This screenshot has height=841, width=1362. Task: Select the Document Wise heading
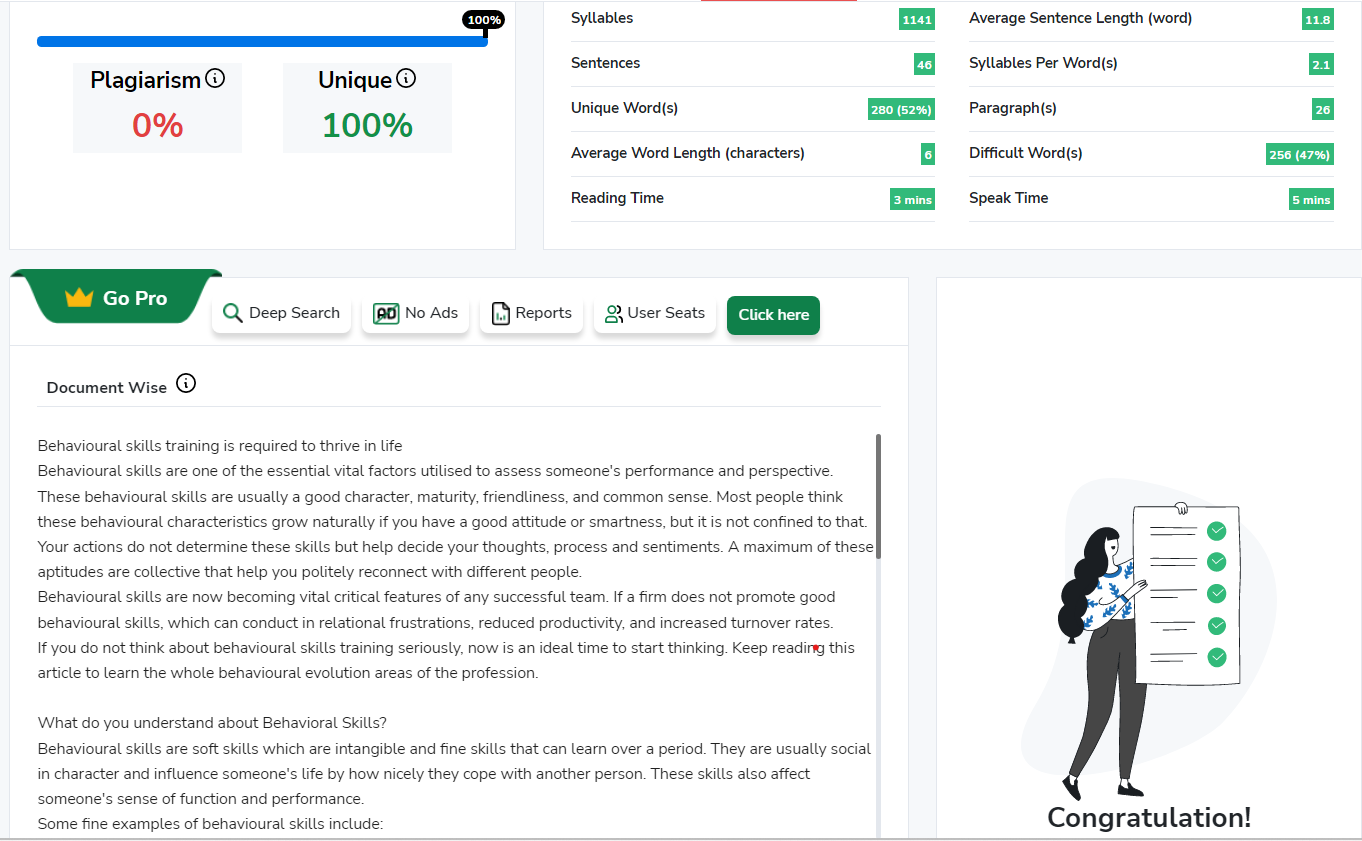[x=107, y=387]
